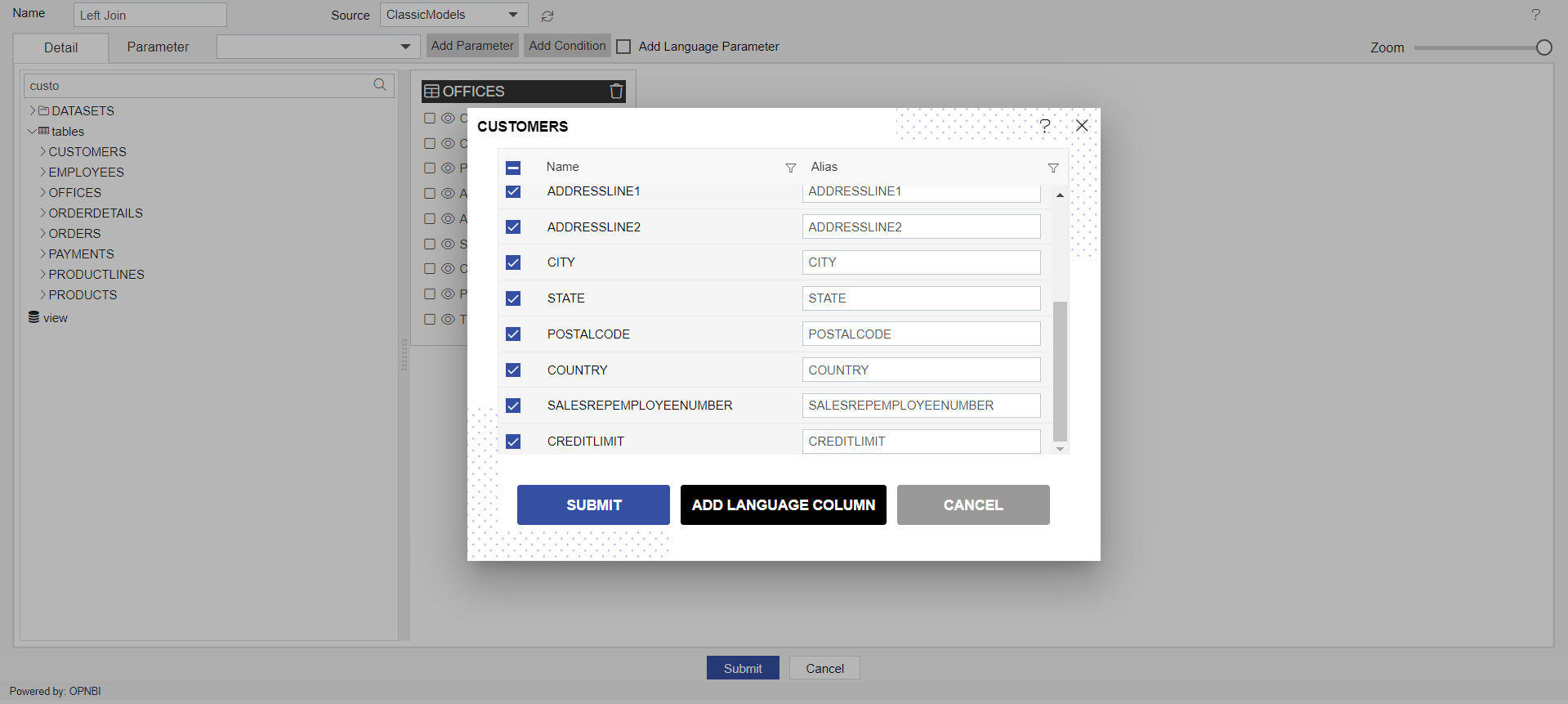Edit the POSTALCODE alias input field
1568x704 pixels.
(x=921, y=334)
